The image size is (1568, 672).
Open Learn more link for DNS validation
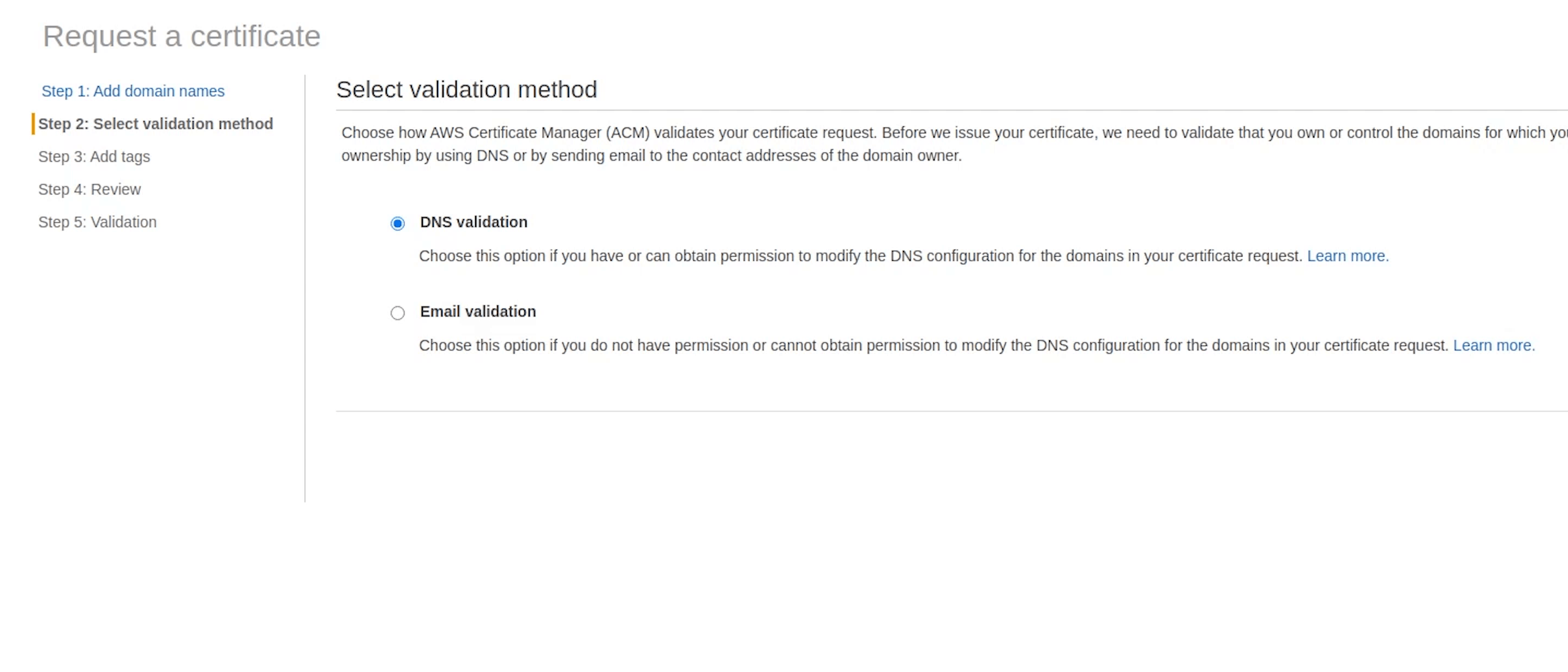1348,256
